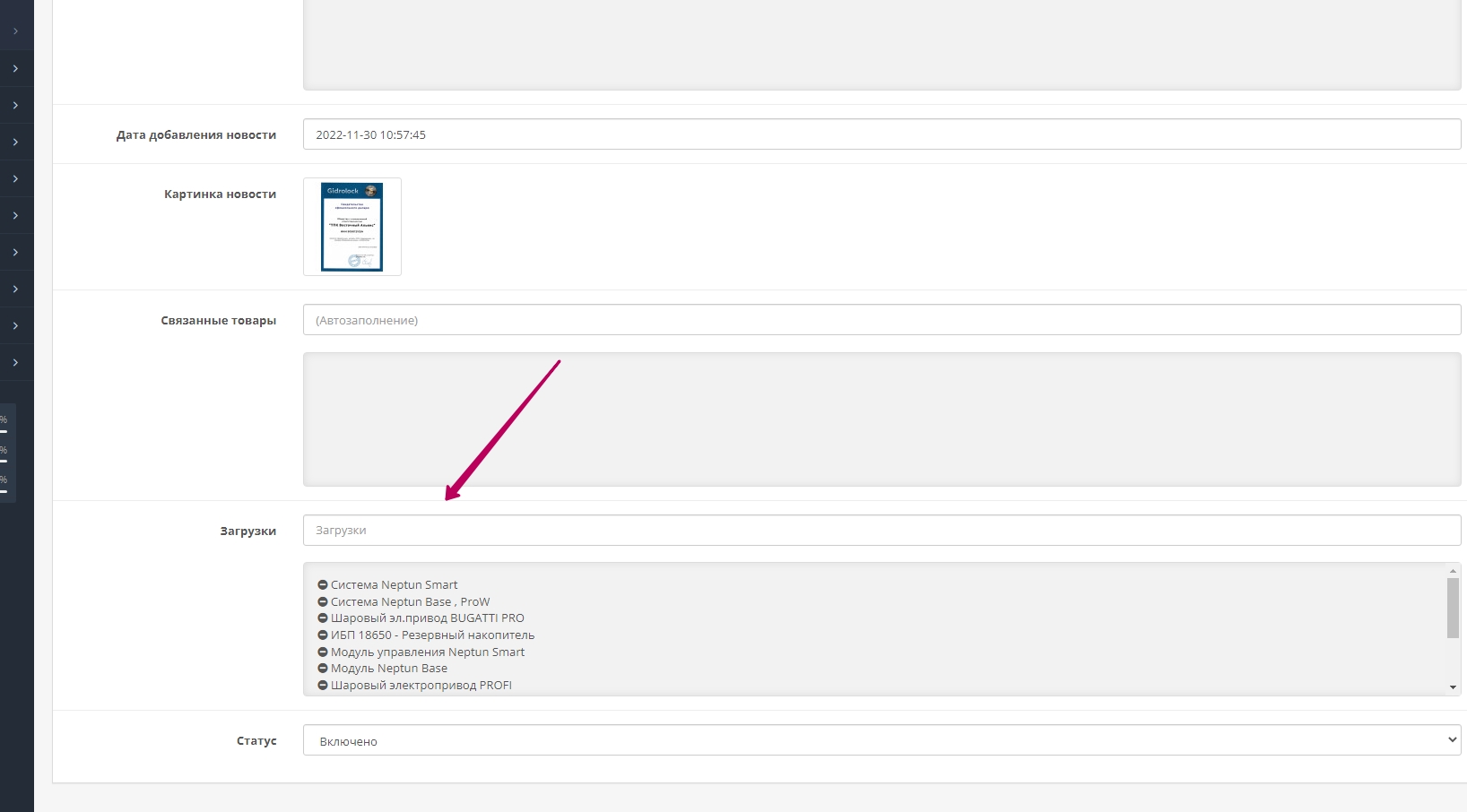1467x812 pixels.
Task: Focus the Связанные товары autocomplete field
Action: 881,320
